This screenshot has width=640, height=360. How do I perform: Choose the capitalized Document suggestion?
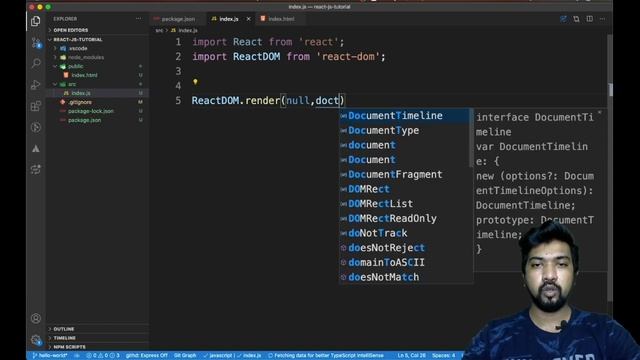click(x=404, y=160)
